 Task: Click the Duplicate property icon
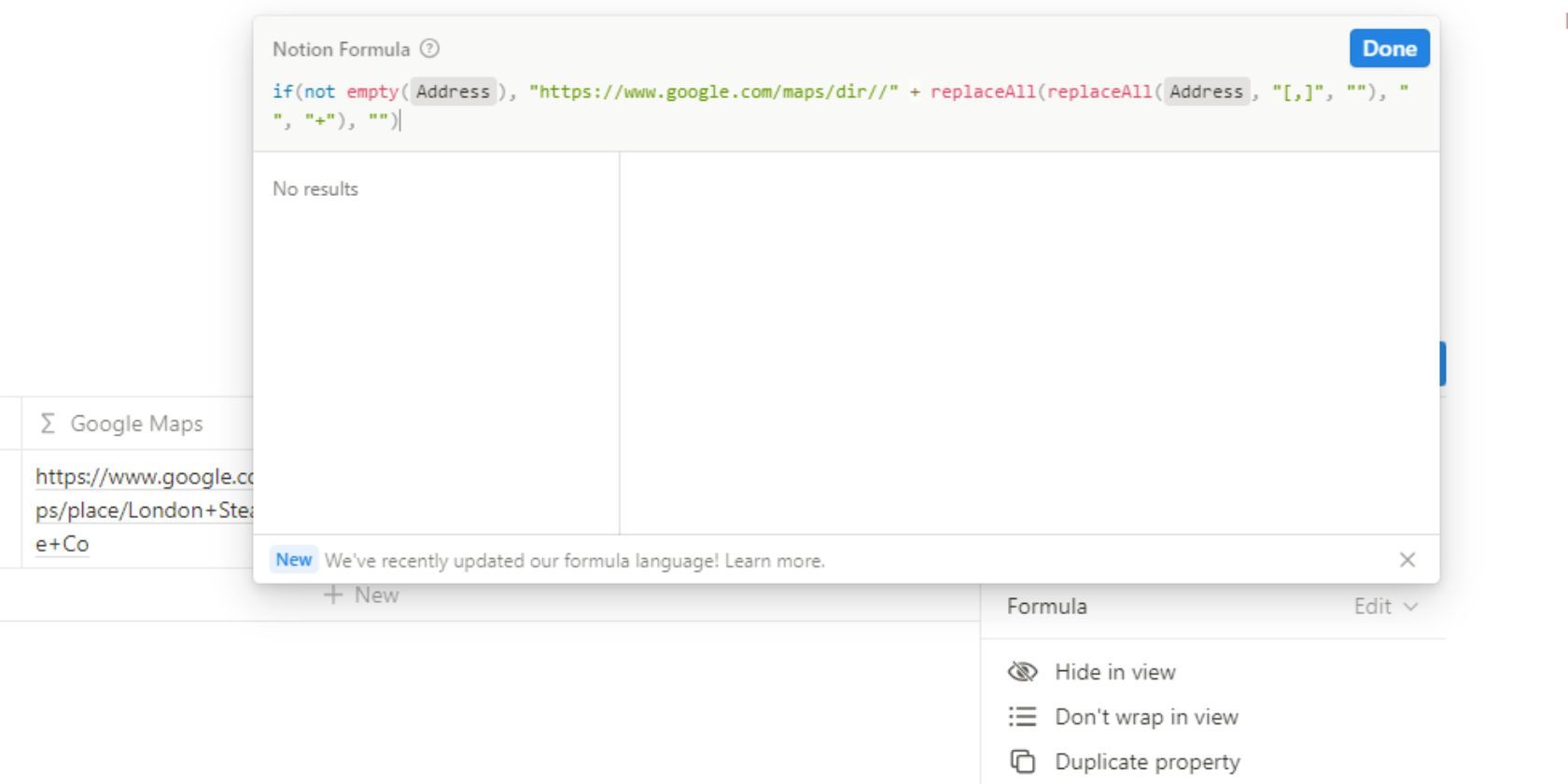(x=1023, y=762)
